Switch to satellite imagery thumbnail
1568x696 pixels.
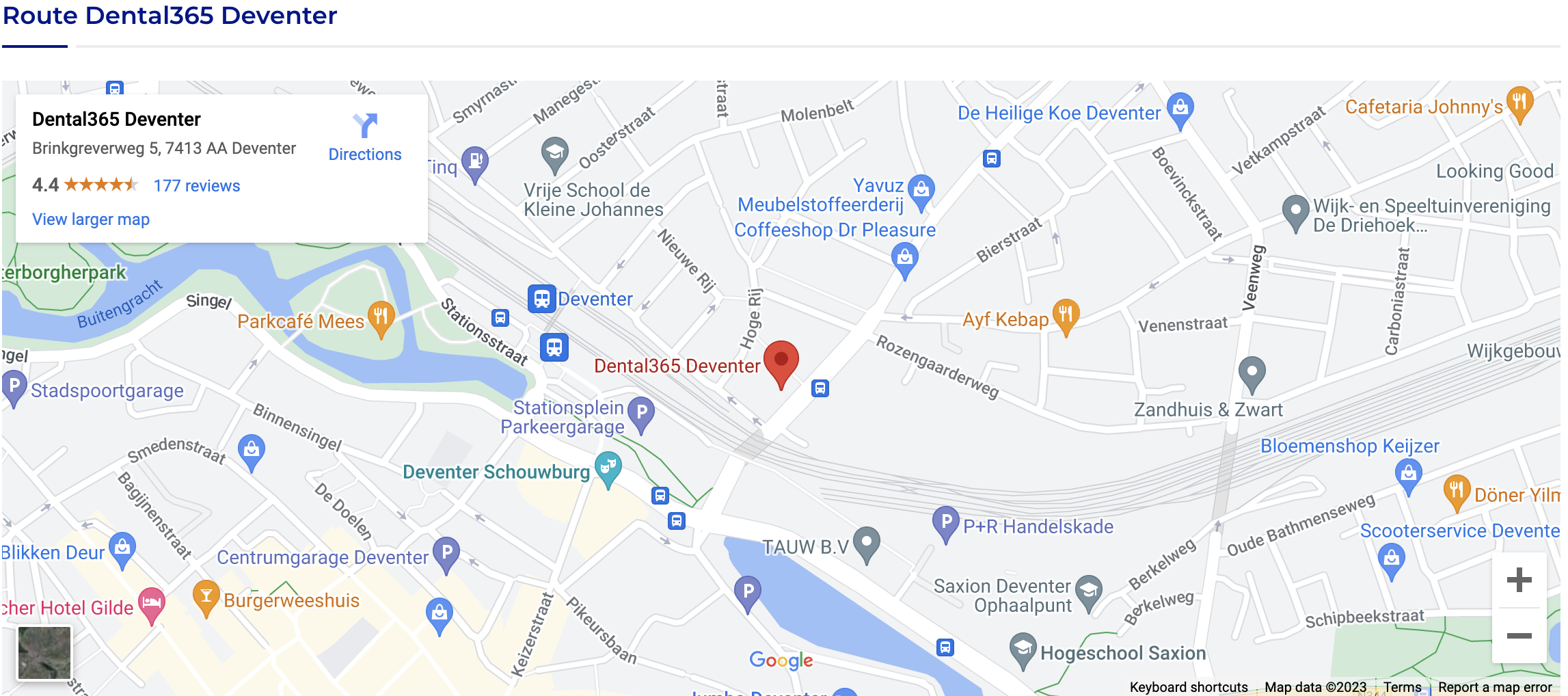click(44, 653)
